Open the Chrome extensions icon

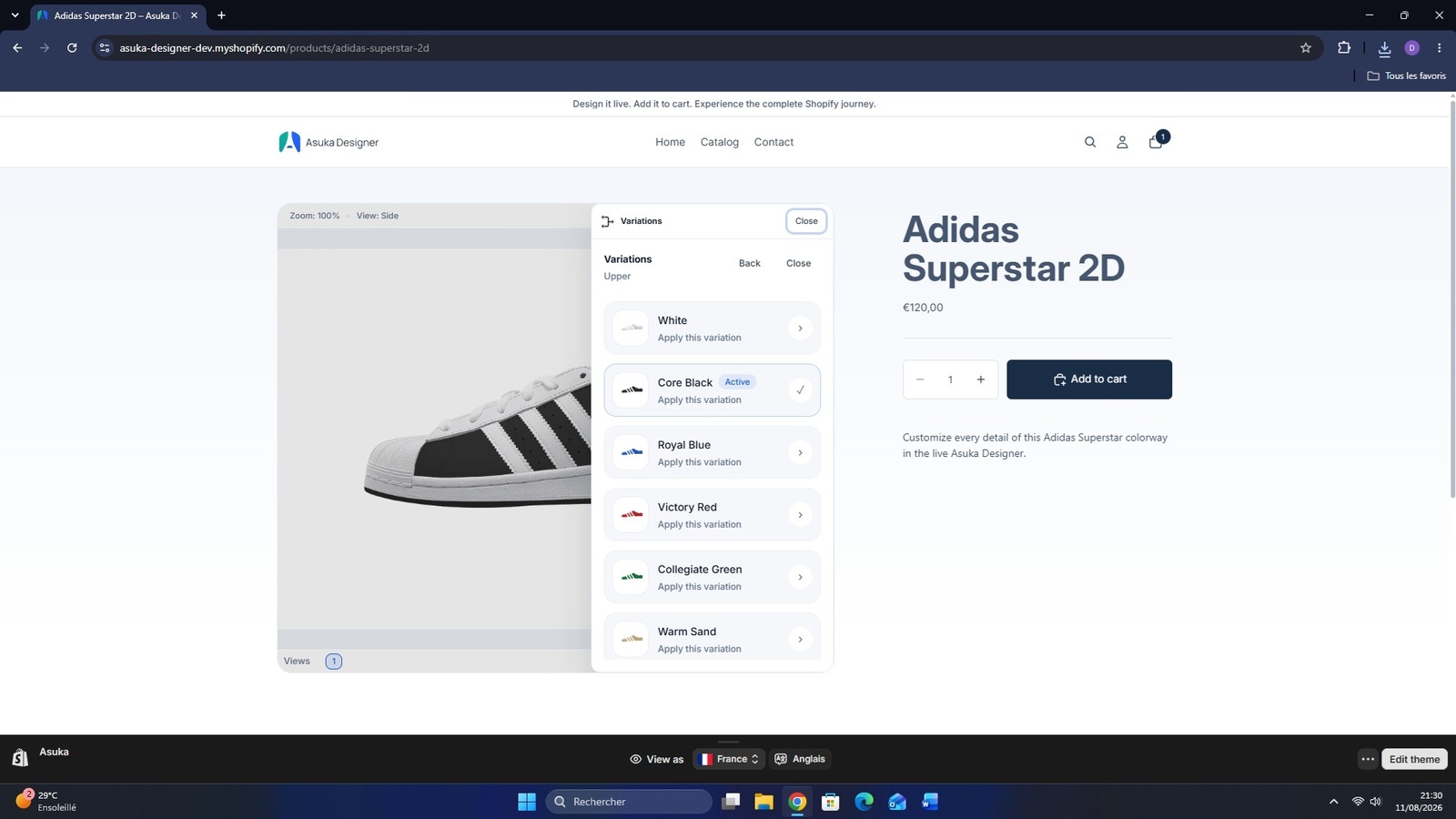(1344, 48)
